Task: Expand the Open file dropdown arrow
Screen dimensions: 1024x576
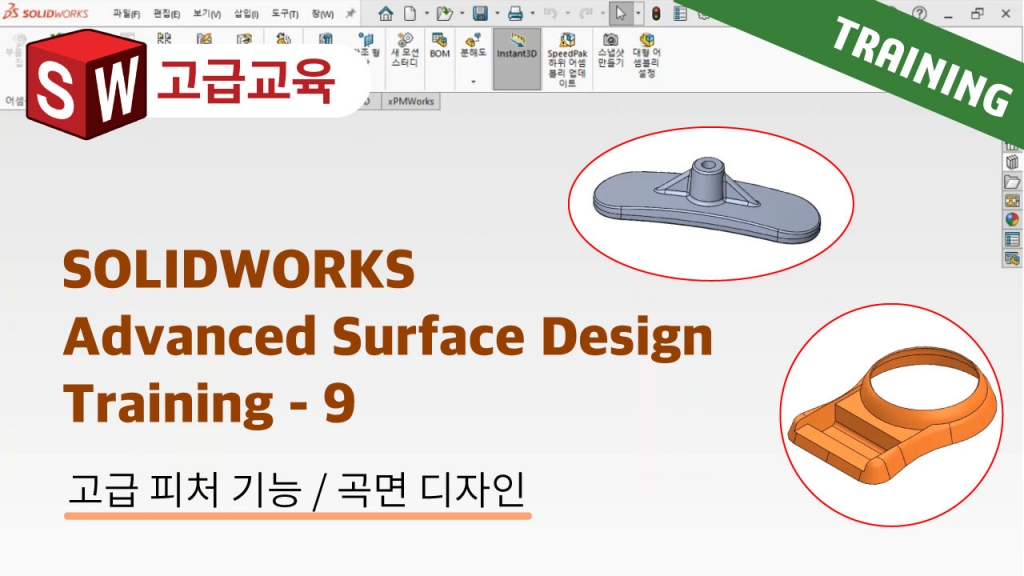Action: coord(462,14)
